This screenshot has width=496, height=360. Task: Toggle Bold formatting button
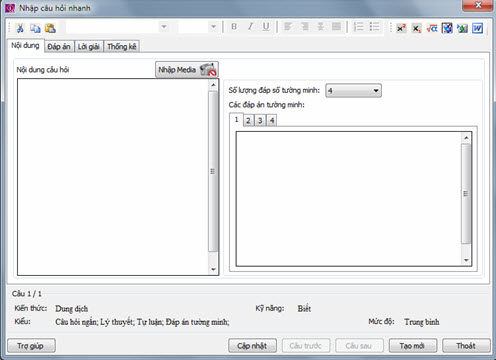click(x=234, y=27)
